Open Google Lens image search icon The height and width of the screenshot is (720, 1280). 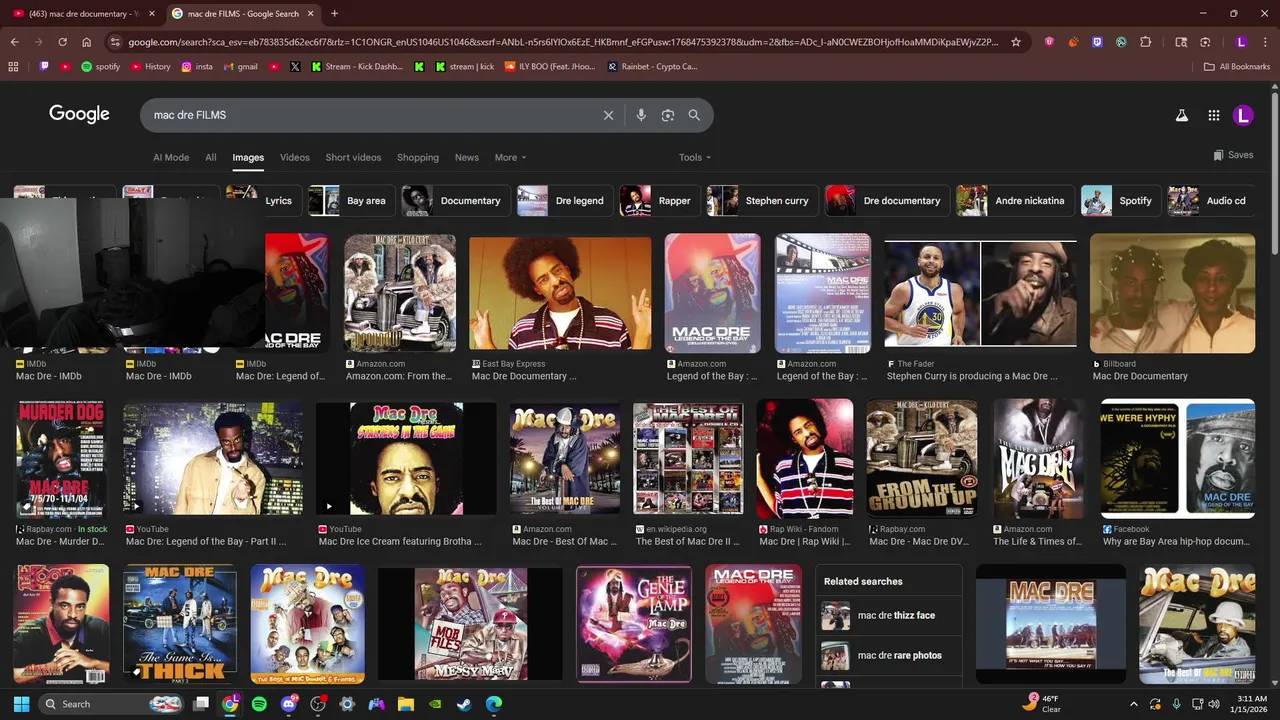[x=668, y=115]
